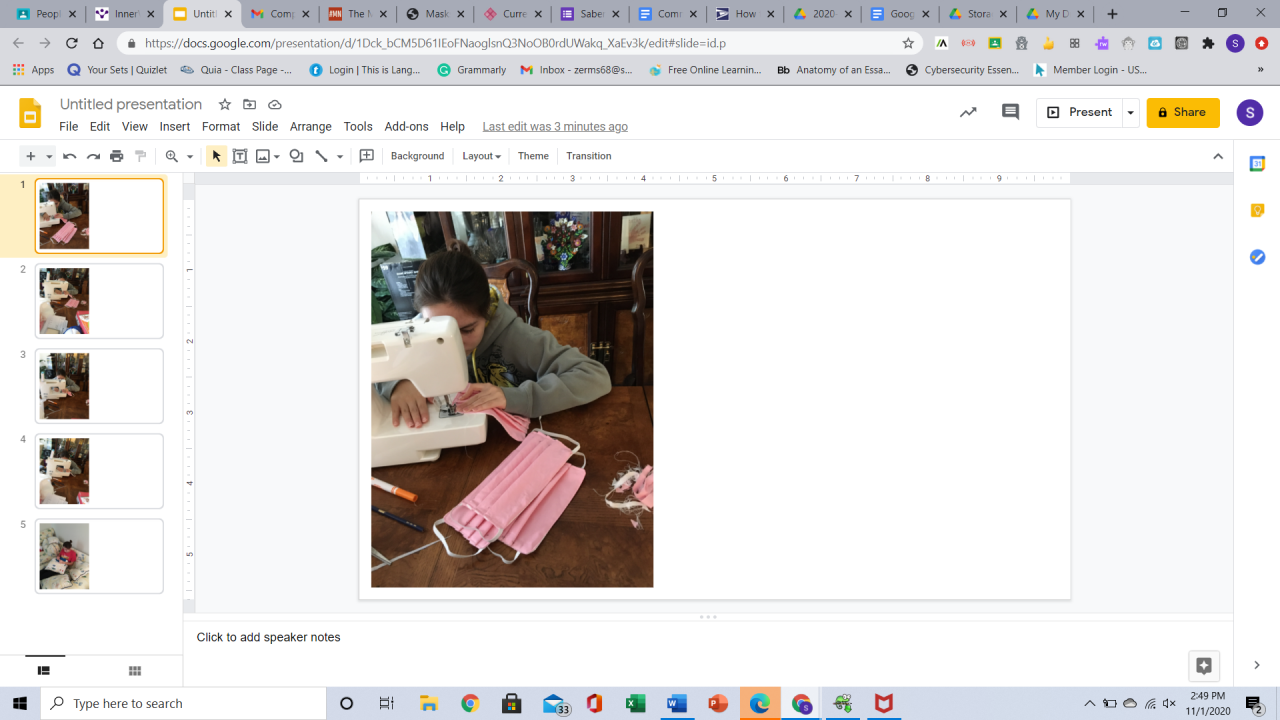1280x720 pixels.
Task: Reload the browser page
Action: pos(71,44)
